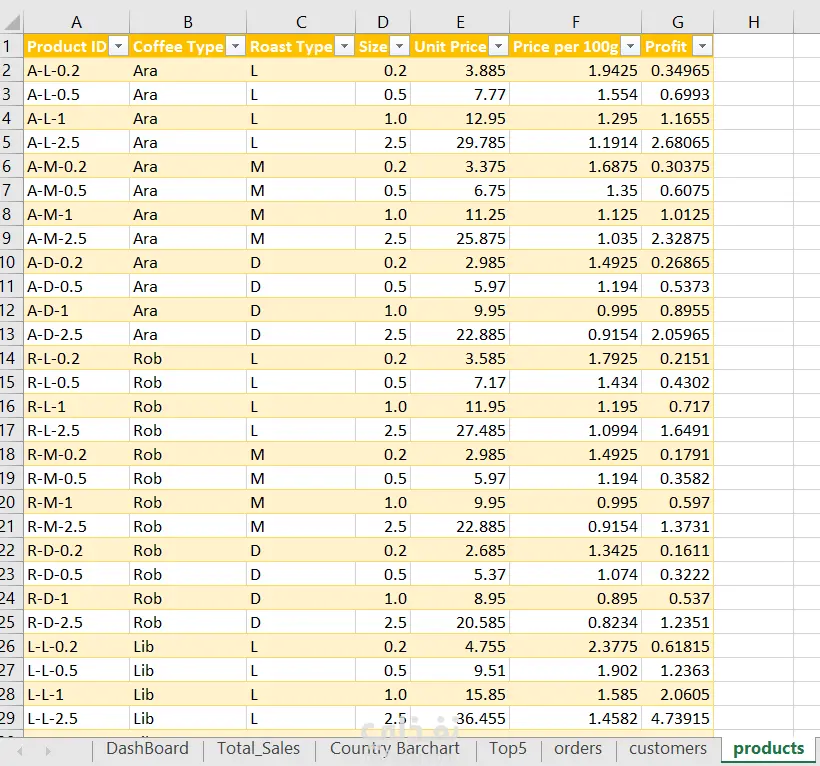
Task: Open the Price per 100g filter arrow
Action: tap(631, 47)
